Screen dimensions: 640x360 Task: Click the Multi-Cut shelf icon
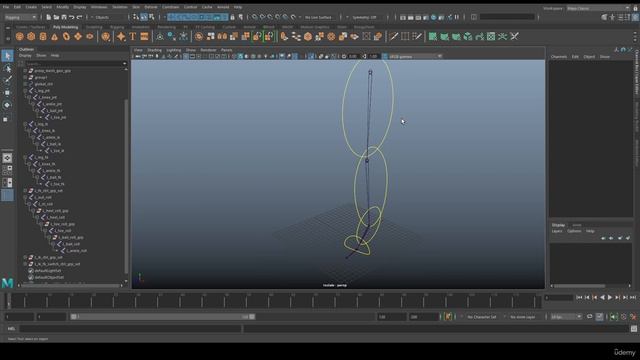[x=393, y=37]
